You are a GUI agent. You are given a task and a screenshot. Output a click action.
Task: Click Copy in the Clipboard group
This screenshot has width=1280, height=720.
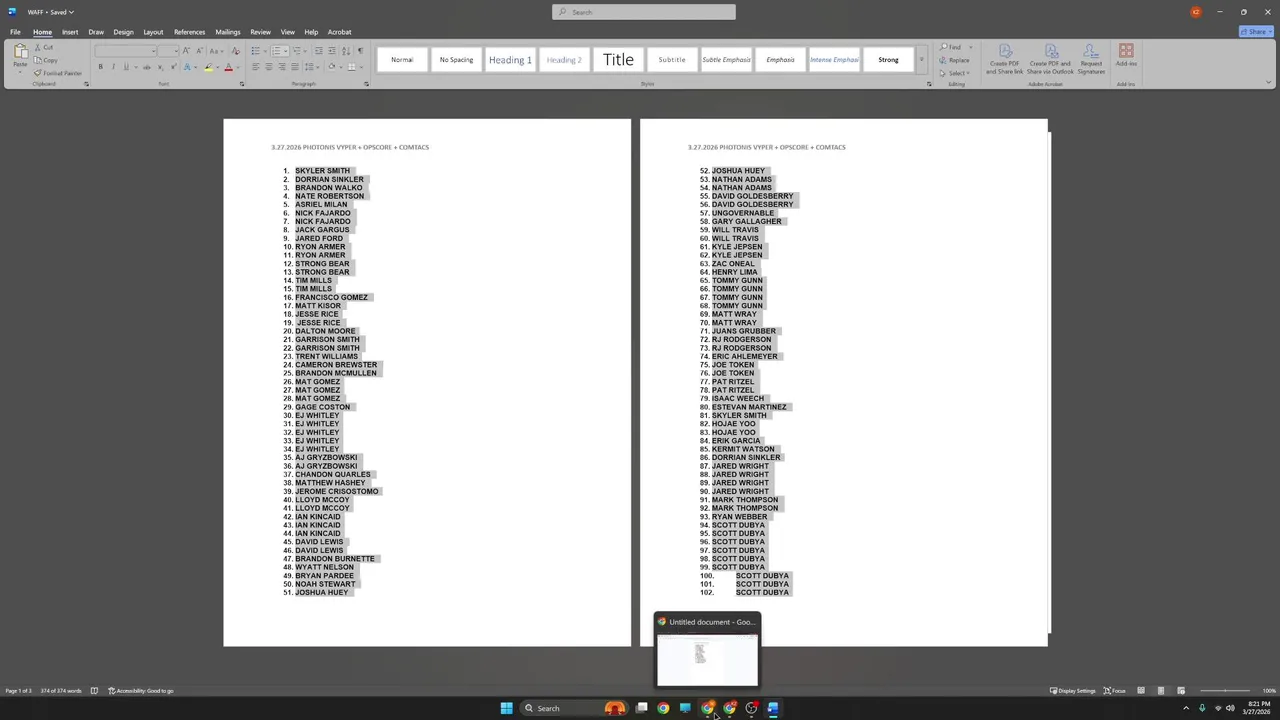tap(45, 60)
